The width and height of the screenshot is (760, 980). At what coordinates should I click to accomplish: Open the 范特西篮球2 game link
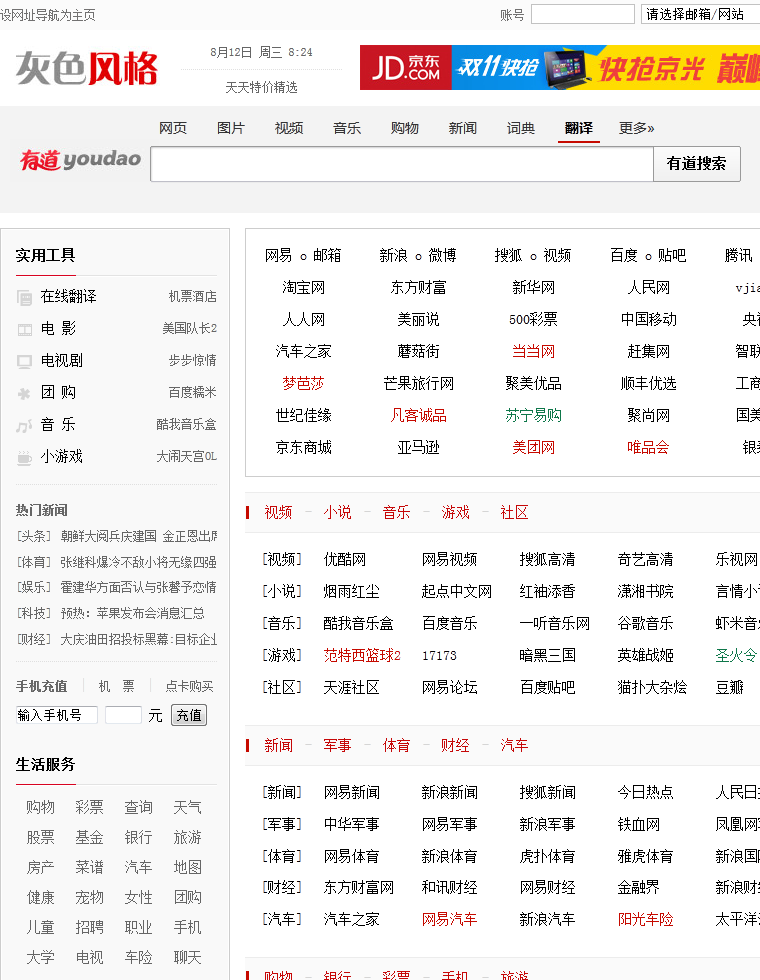pos(362,655)
